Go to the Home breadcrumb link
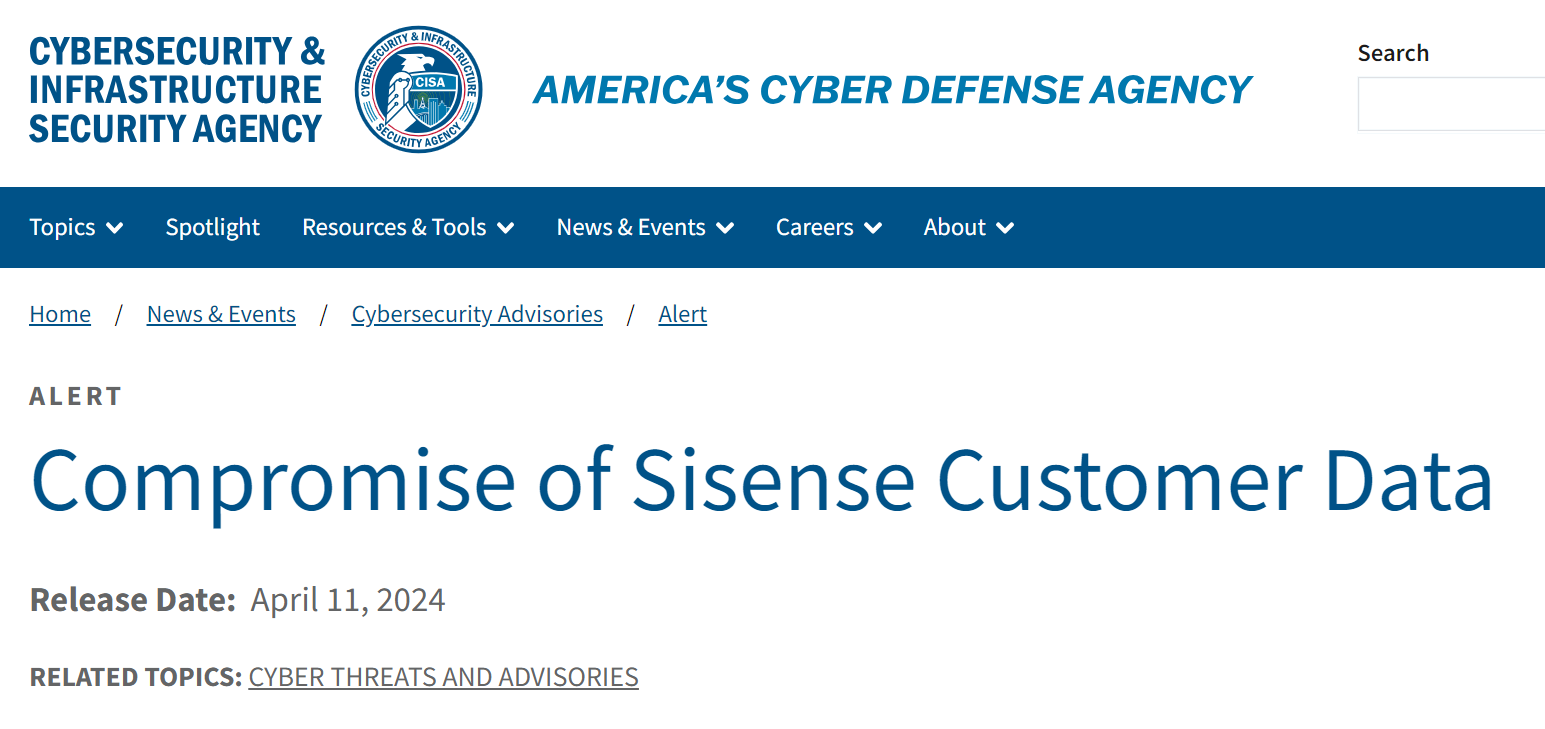The width and height of the screenshot is (1545, 729). point(60,314)
